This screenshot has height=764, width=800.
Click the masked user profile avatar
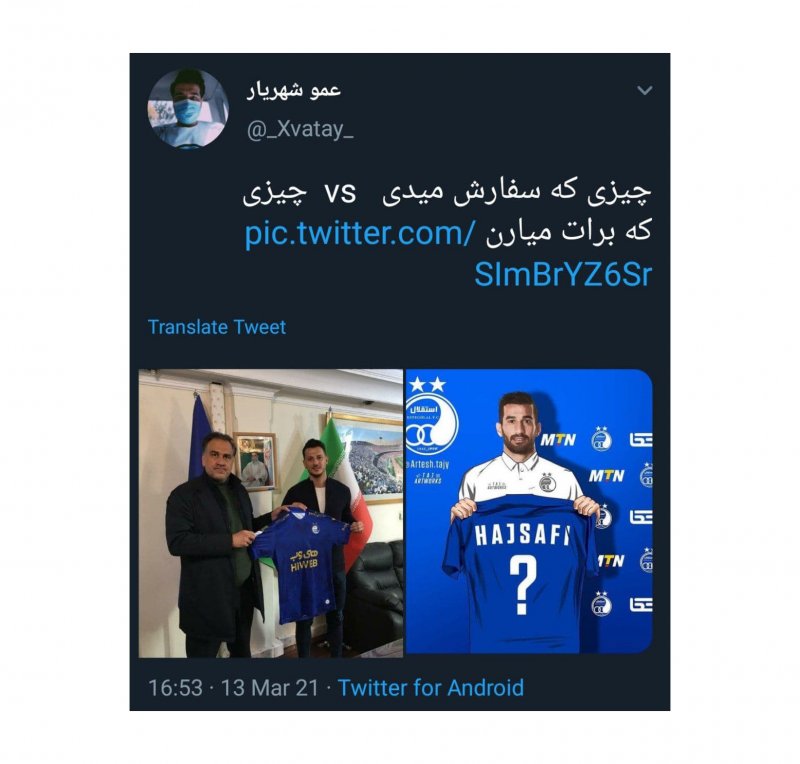tap(188, 109)
